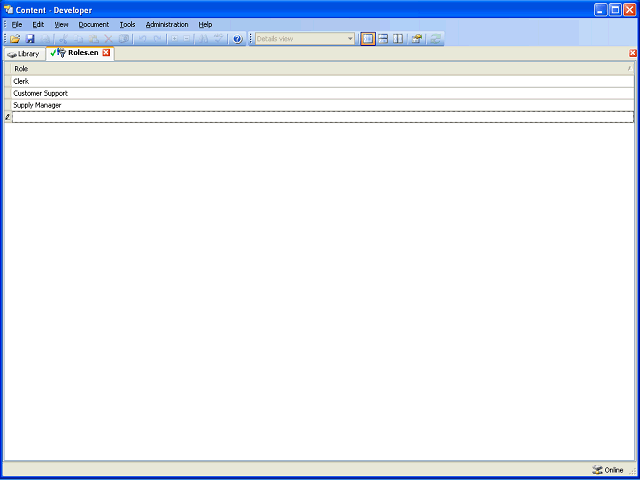Click the dimmed Undo arrow icon
The image size is (640, 480).
[142, 39]
